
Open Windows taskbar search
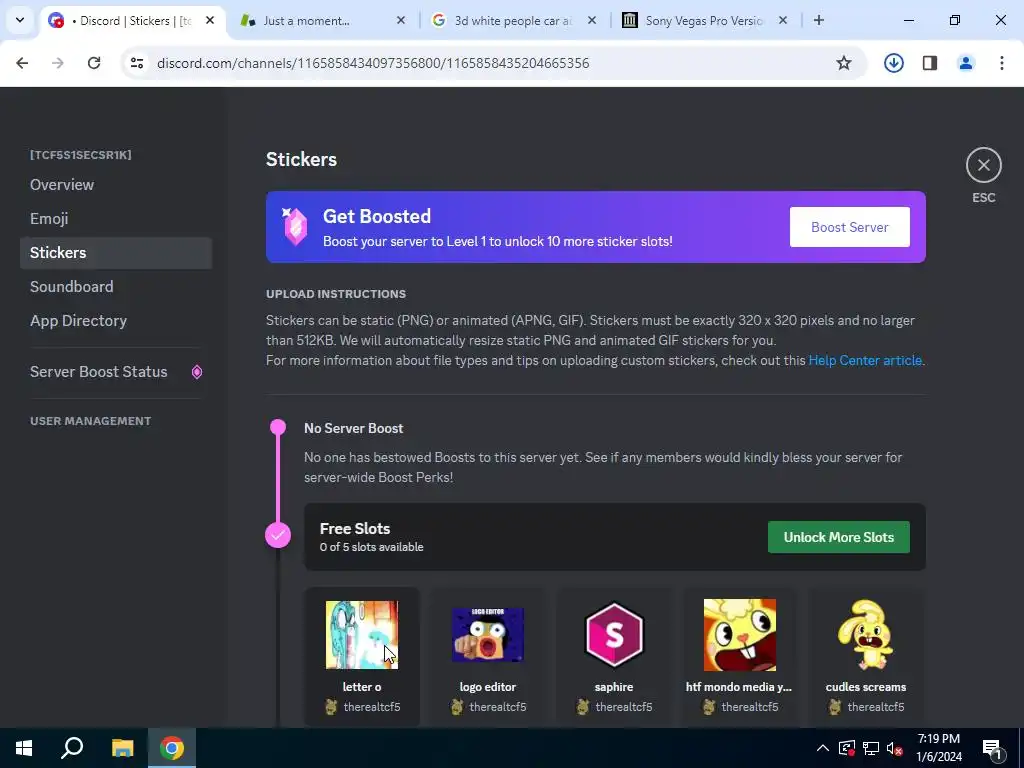(72, 748)
